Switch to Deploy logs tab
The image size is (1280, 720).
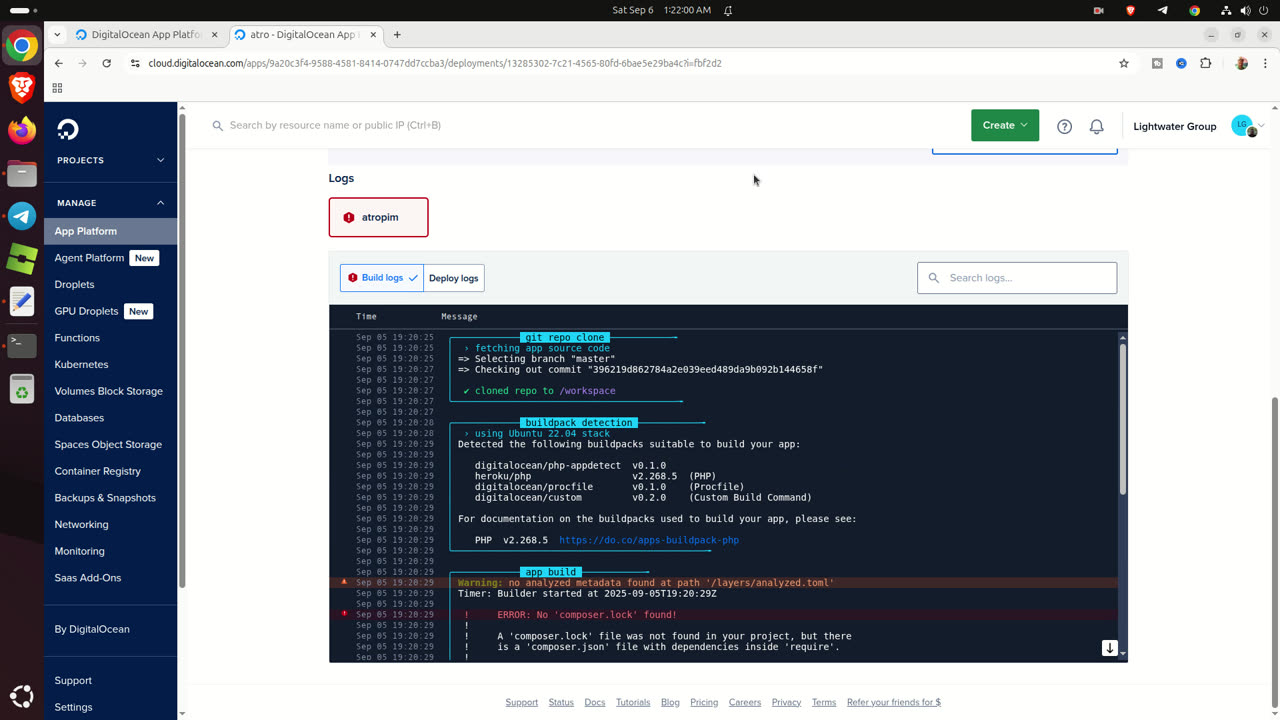pyautogui.click(x=454, y=278)
